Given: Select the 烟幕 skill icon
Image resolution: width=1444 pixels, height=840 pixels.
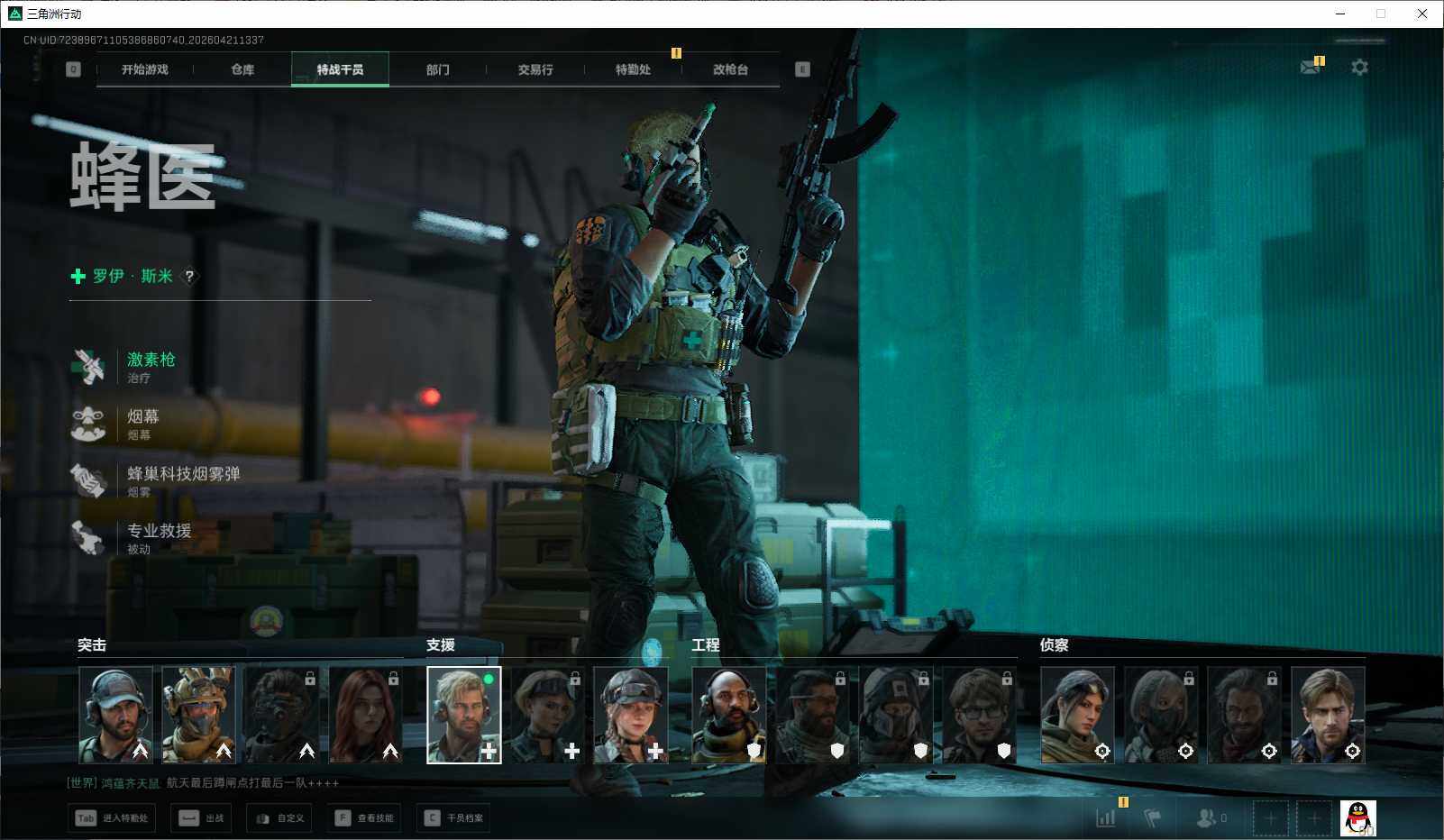Looking at the screenshot, I should tap(89, 424).
